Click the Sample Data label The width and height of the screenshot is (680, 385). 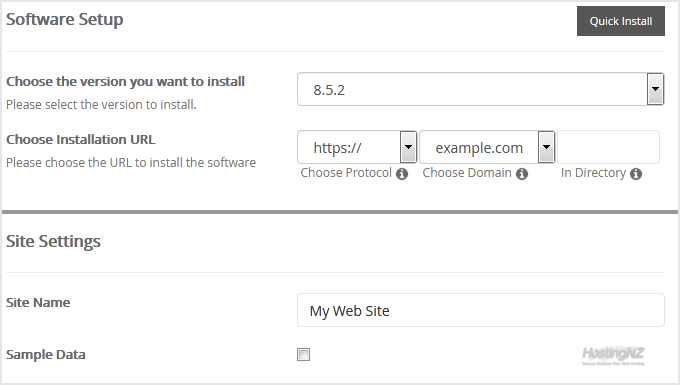[x=46, y=355]
